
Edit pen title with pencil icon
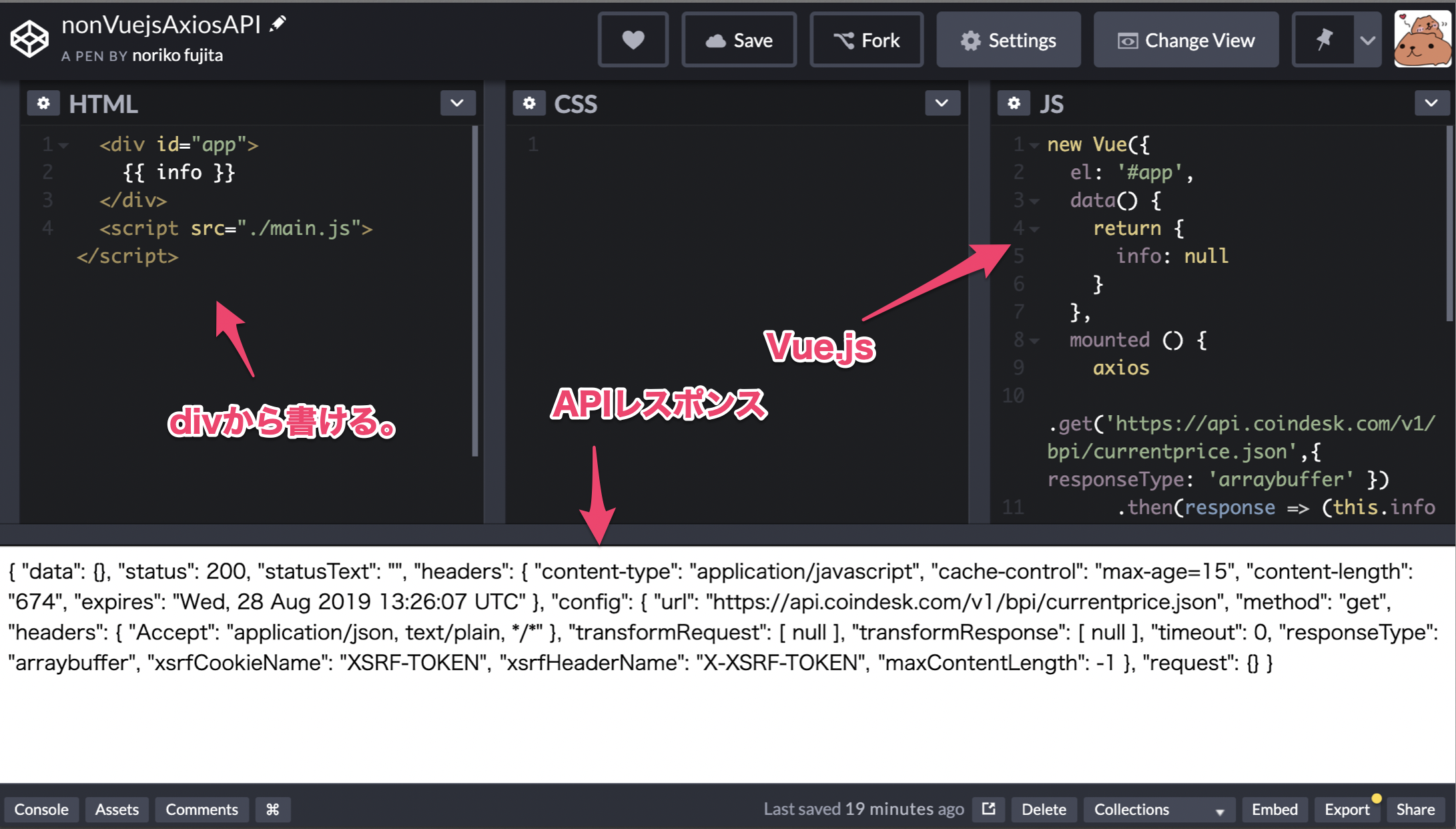pyautogui.click(x=278, y=24)
